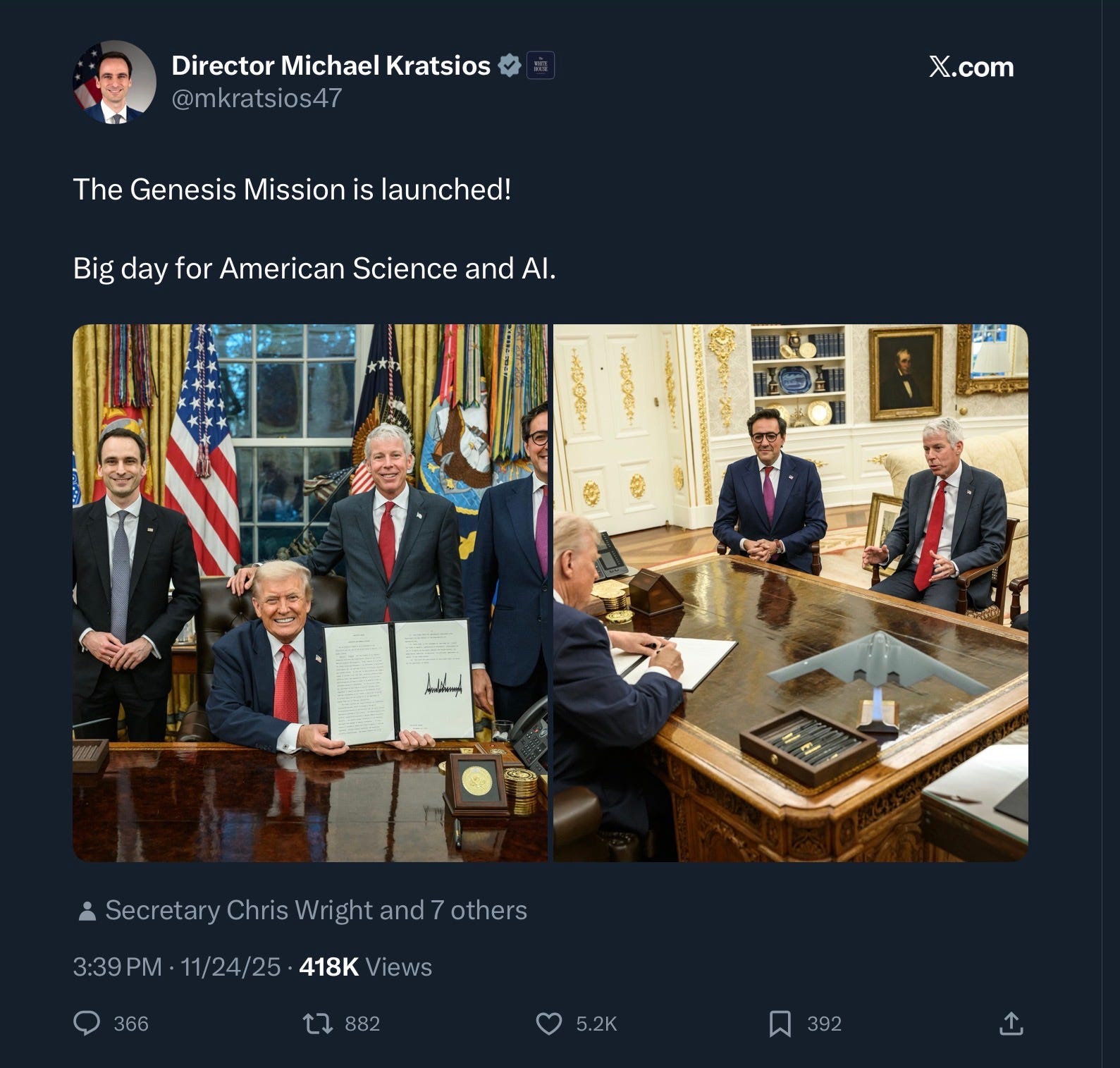Open the left photo with signed document
The image size is (1120, 1068).
310,593
